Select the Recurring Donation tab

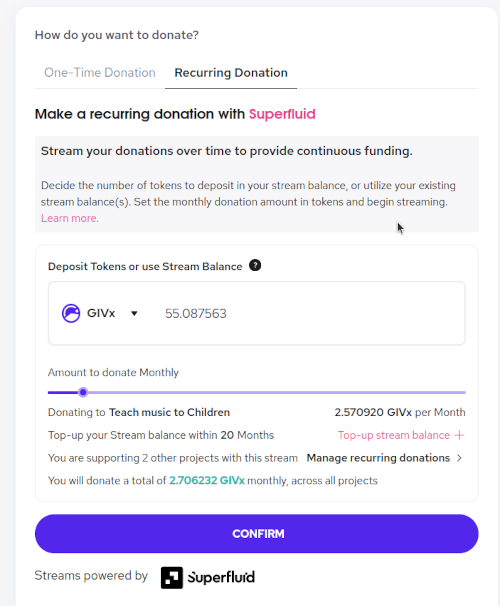point(231,73)
